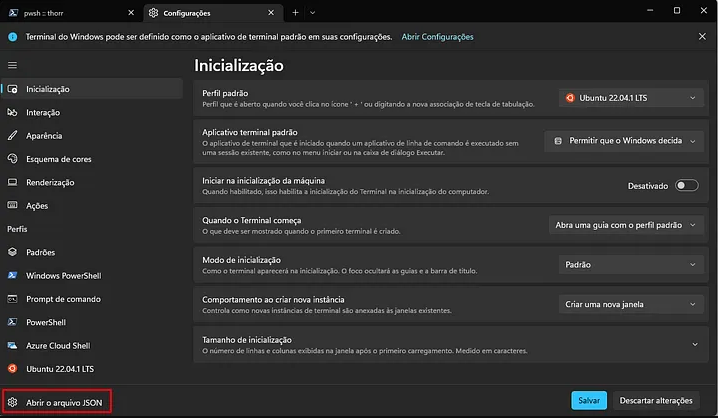The width and height of the screenshot is (718, 418).
Task: Close the pwsh :: thorr tab
Action: 131,13
